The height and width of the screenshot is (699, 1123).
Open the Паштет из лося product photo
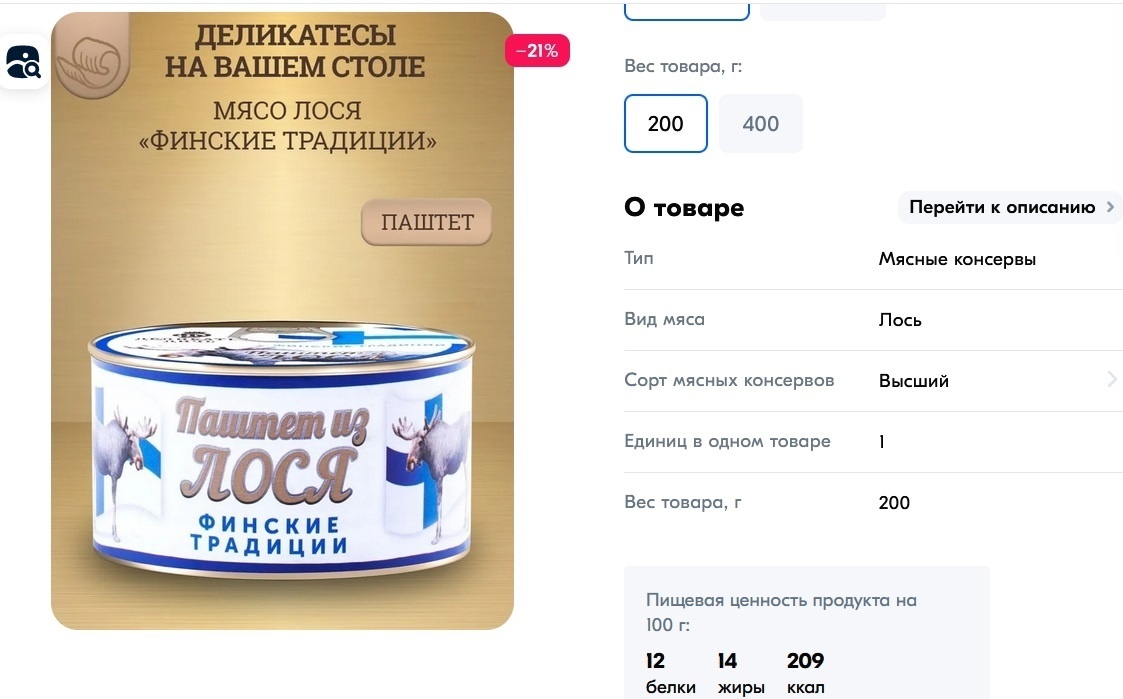(x=282, y=321)
